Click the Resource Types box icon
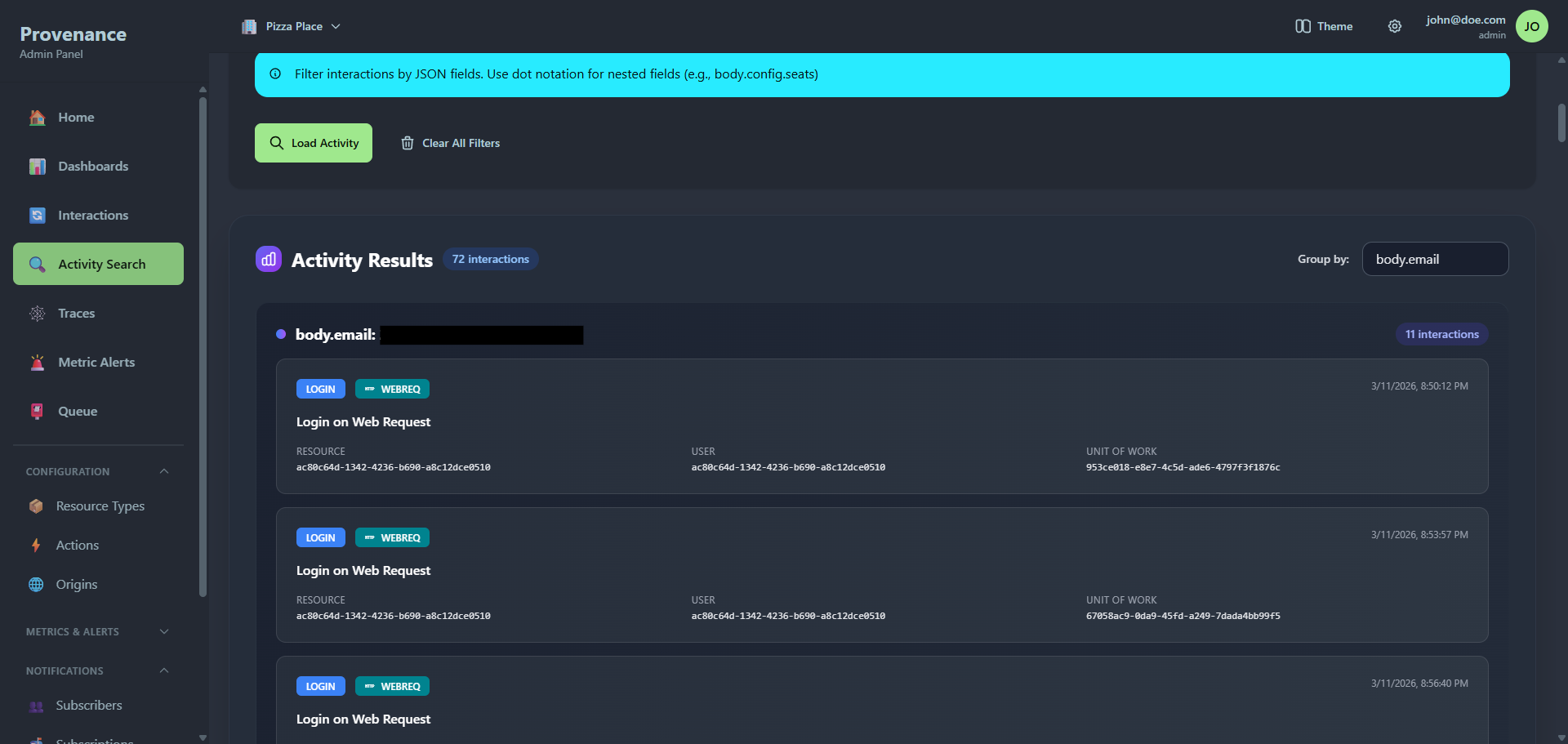This screenshot has width=1568, height=744. [x=36, y=506]
